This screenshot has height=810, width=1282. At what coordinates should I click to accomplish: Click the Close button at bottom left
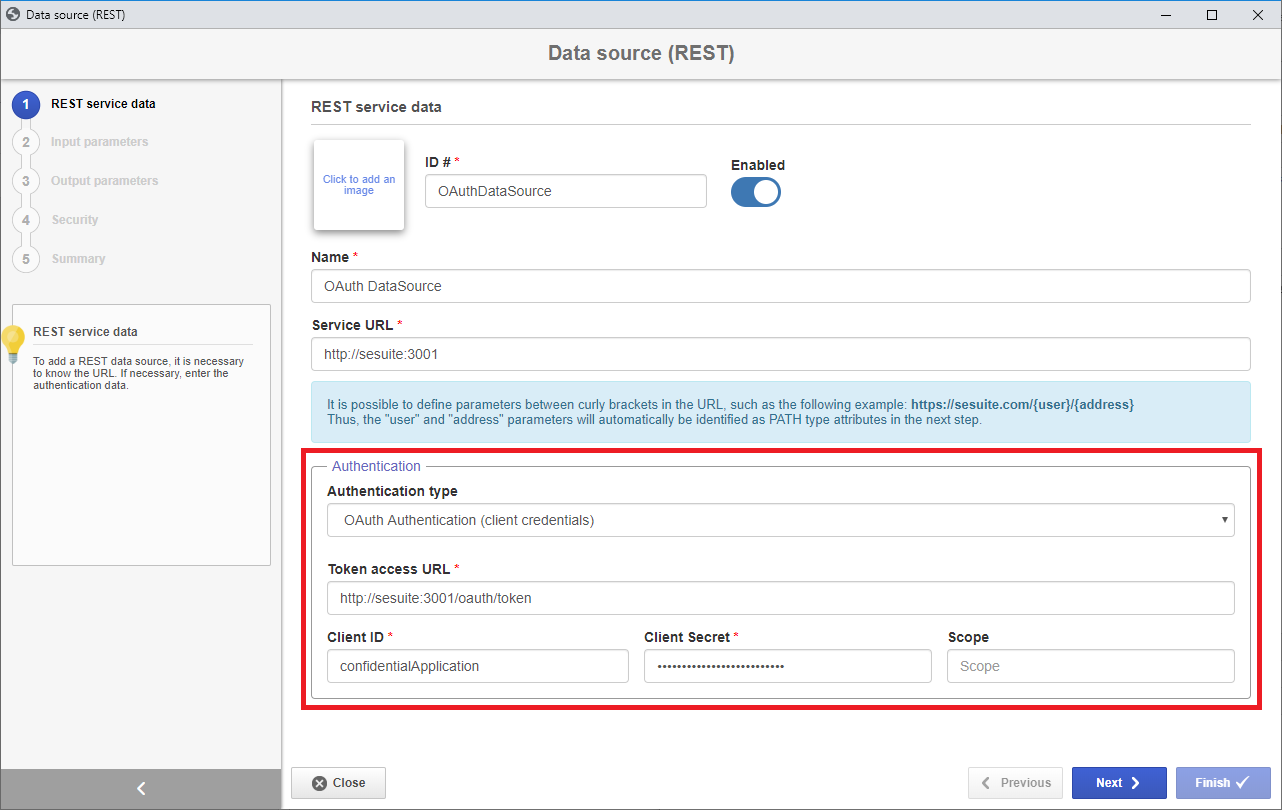338,783
